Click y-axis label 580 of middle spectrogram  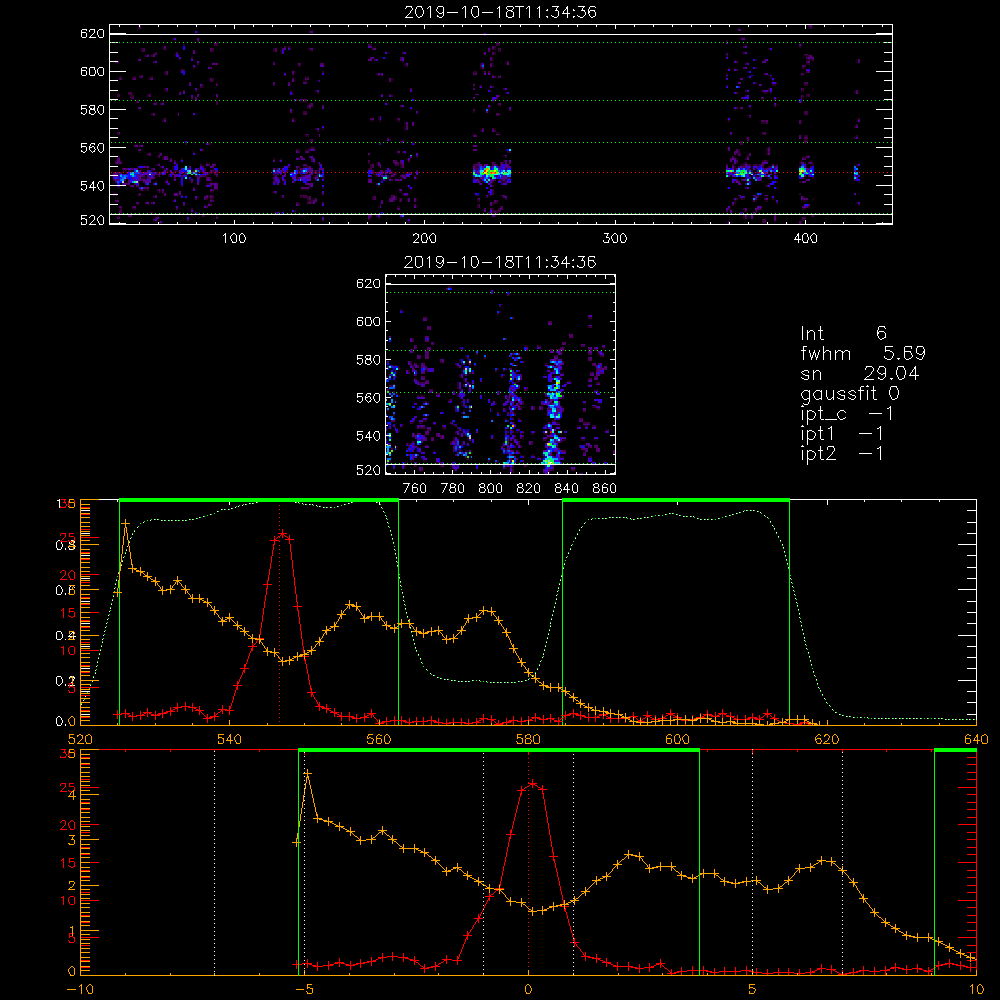(368, 360)
